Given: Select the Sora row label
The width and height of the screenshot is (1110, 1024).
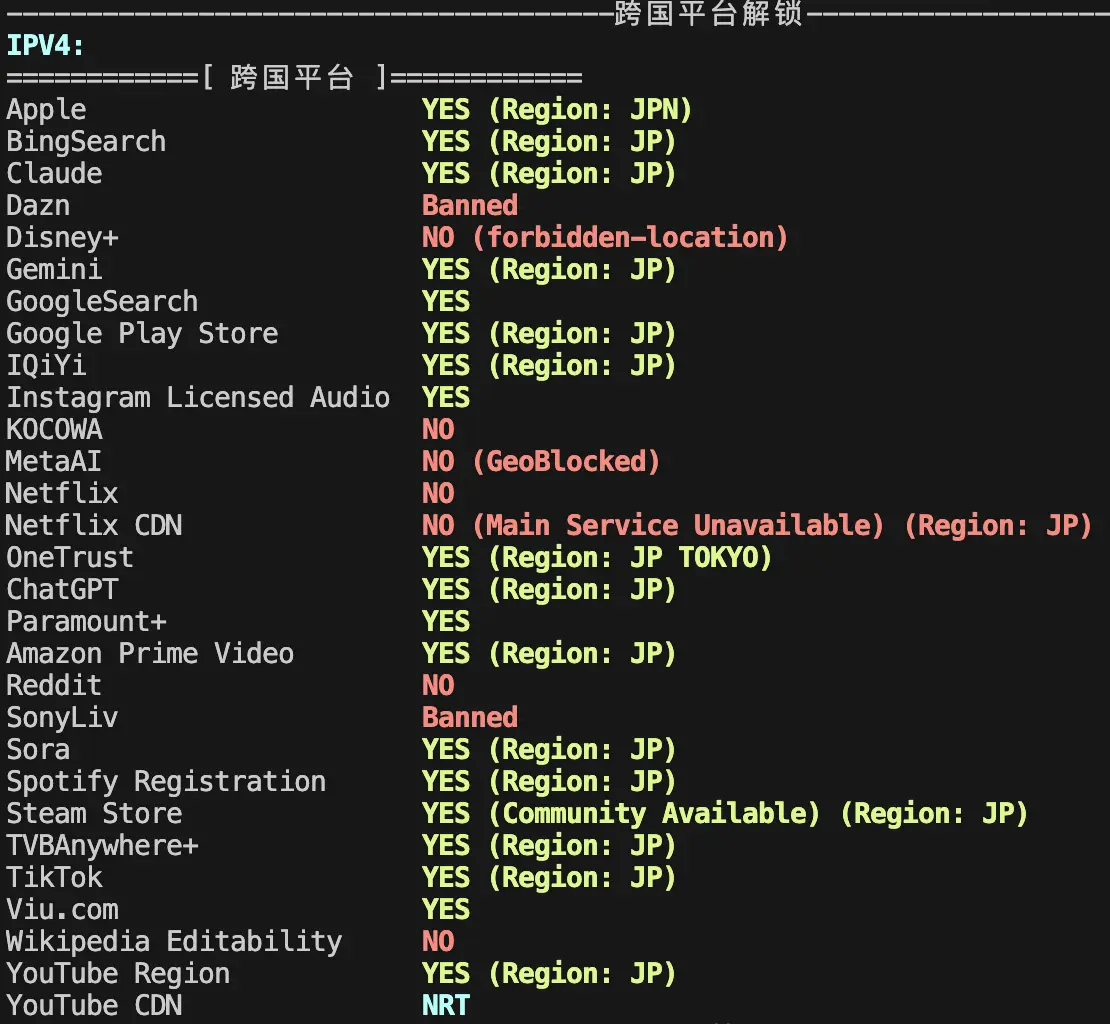Looking at the screenshot, I should pyautogui.click(x=38, y=749).
